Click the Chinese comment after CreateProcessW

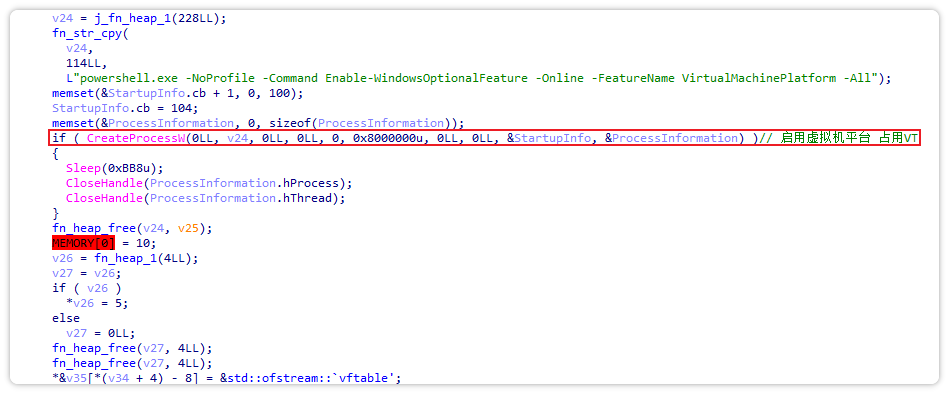[x=839, y=138]
